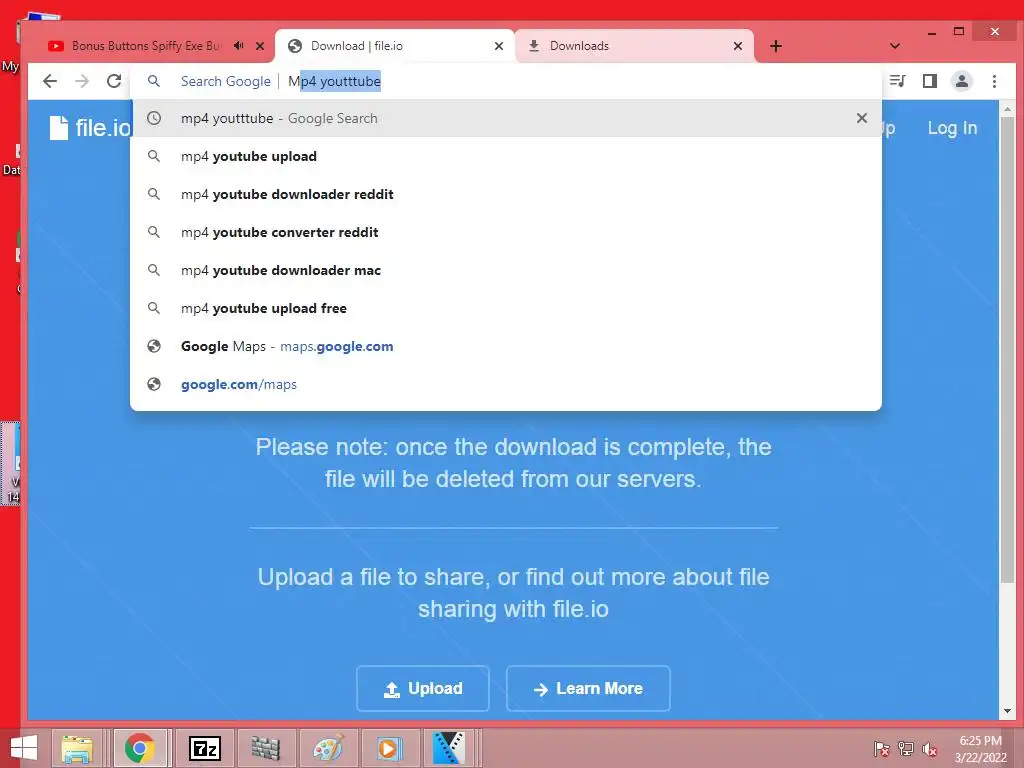The image size is (1024, 768).
Task: Open the taskbar clock showing 6:25 PM
Action: (x=980, y=749)
